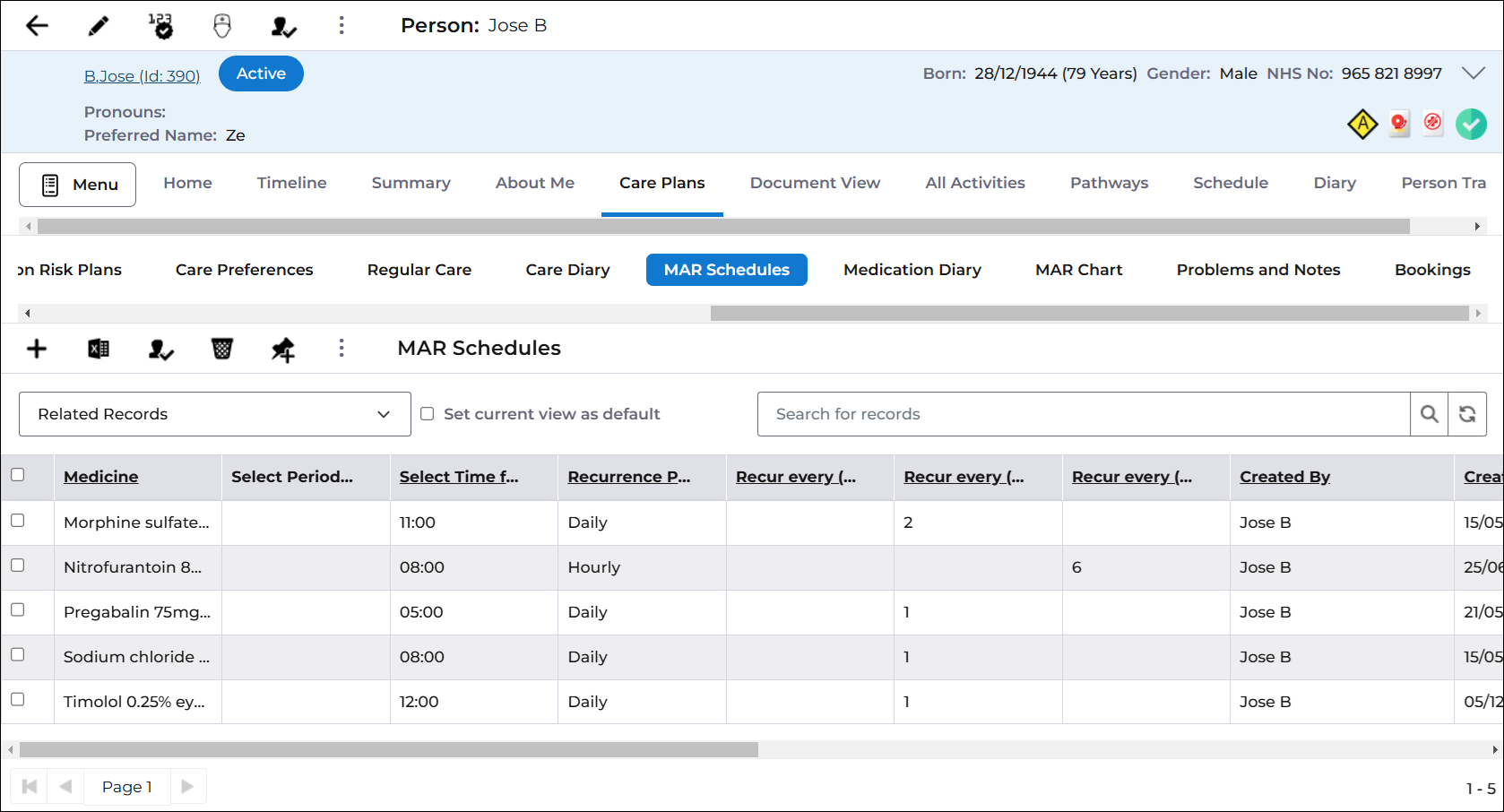Click the table horizontal scrollbar
The height and width of the screenshot is (812, 1504).
(389, 749)
